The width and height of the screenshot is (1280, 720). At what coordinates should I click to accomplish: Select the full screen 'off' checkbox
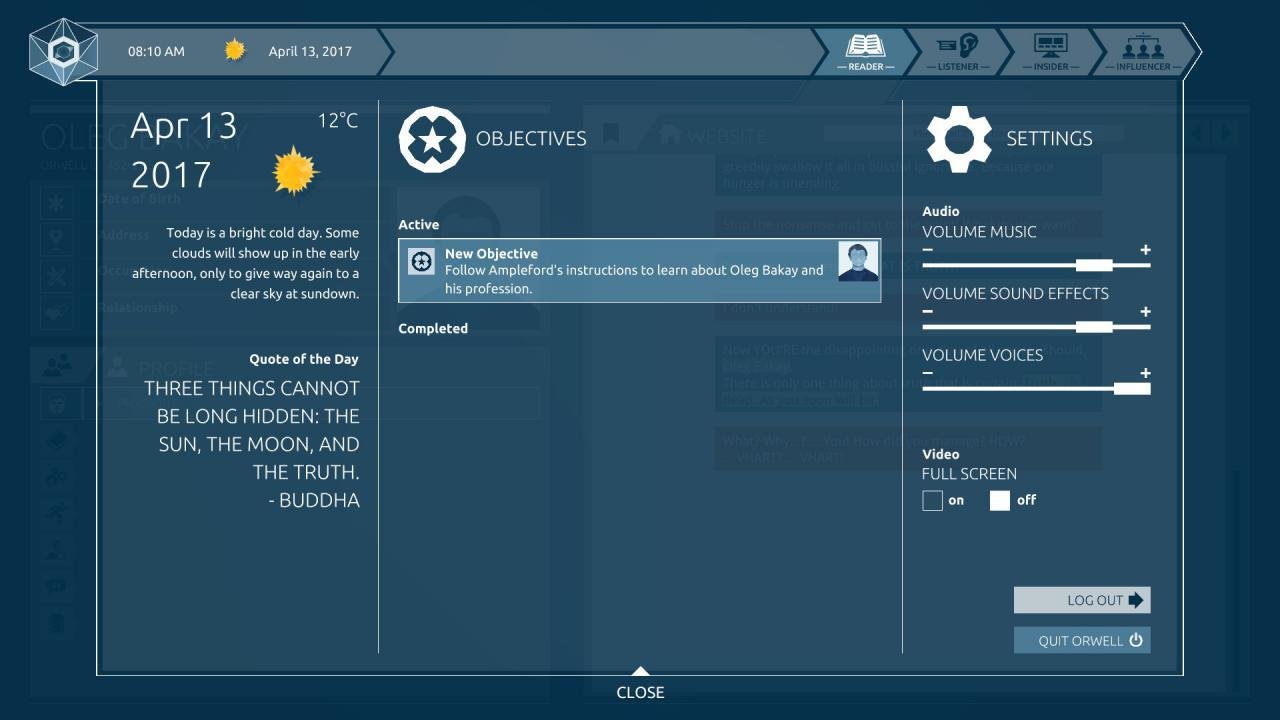coord(999,501)
